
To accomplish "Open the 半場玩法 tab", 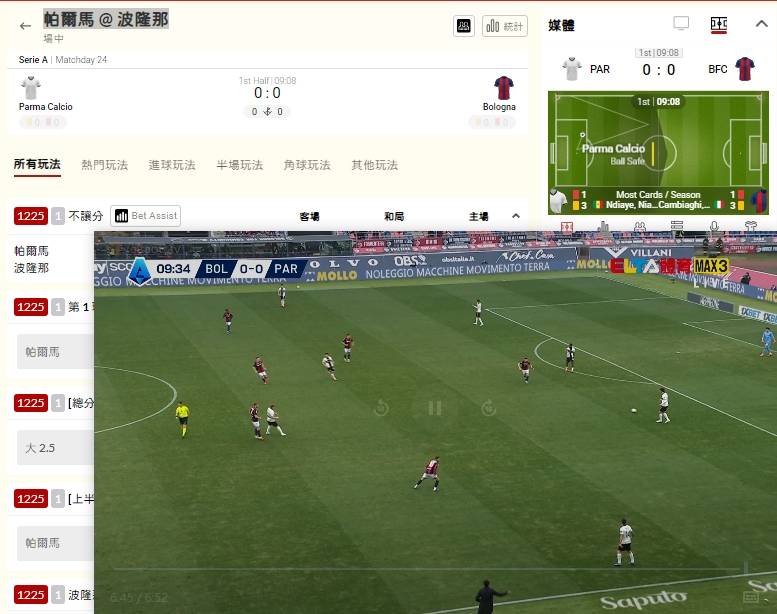I will [239, 165].
